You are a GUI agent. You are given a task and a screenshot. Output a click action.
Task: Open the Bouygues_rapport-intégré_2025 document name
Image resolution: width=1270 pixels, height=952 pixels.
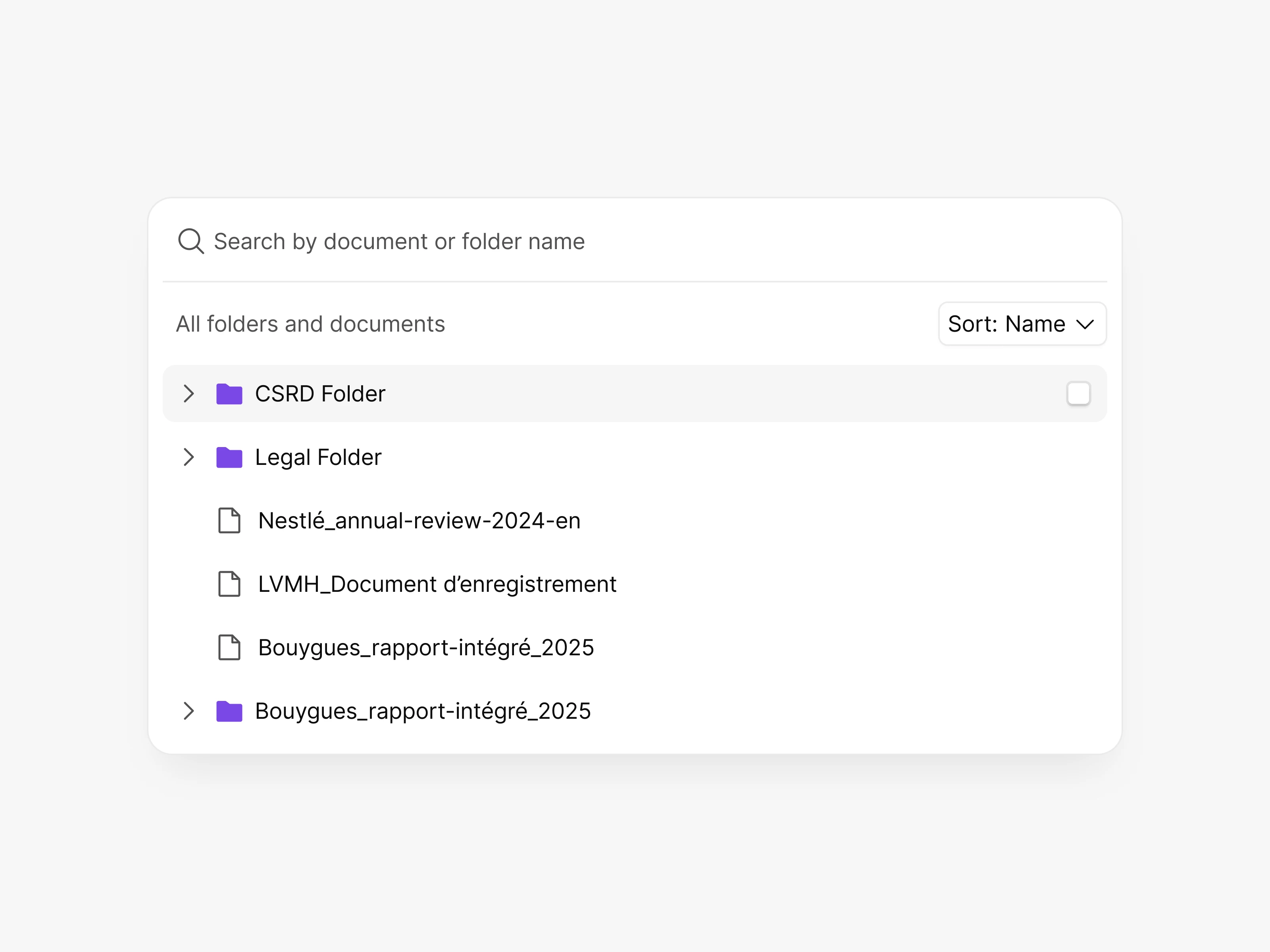[x=425, y=647]
